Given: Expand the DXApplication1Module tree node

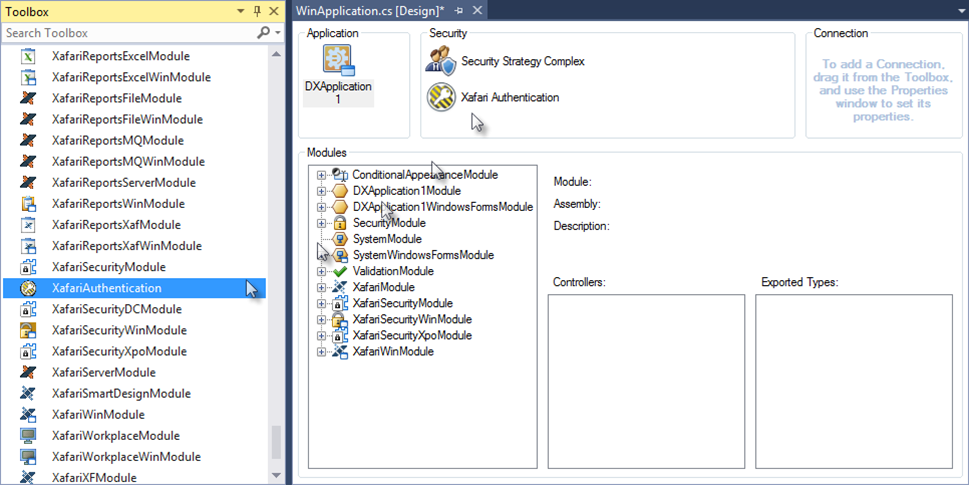Looking at the screenshot, I should 321,191.
